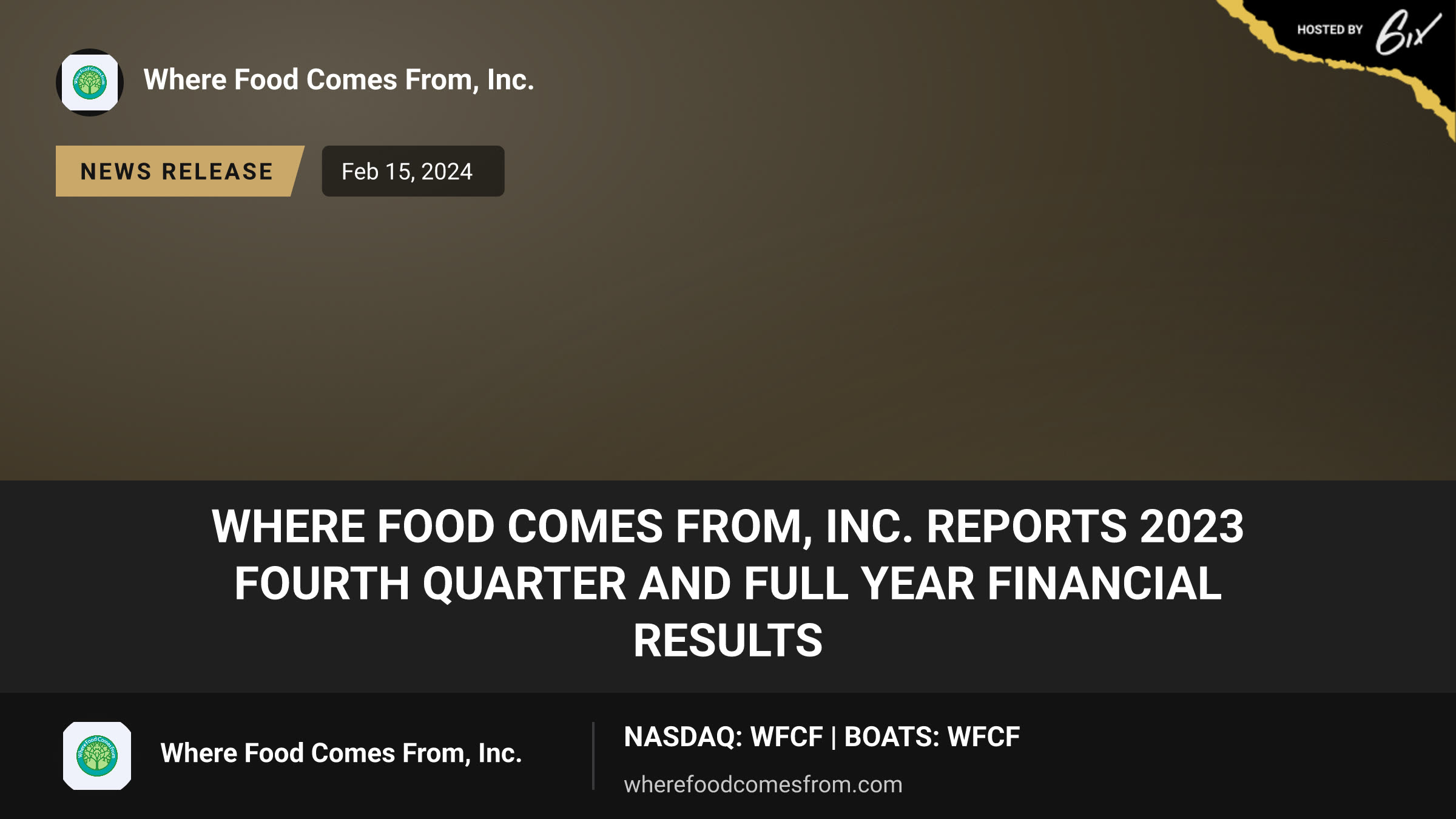Screen dimensions: 1456x819
Task: Open header title Where Food Comes From, Inc.
Action: [339, 80]
